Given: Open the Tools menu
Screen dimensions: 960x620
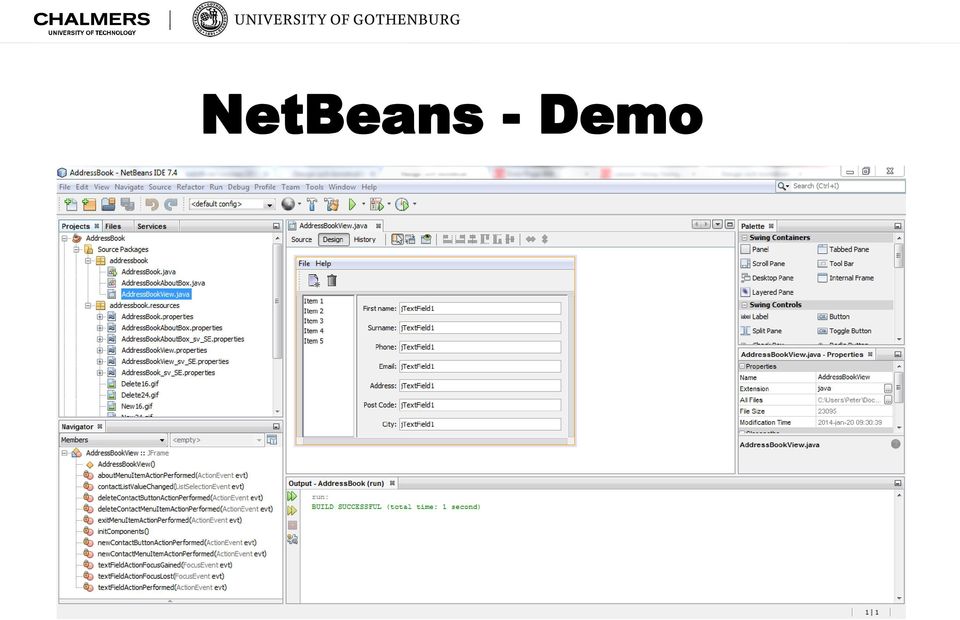Looking at the screenshot, I should pyautogui.click(x=314, y=187).
